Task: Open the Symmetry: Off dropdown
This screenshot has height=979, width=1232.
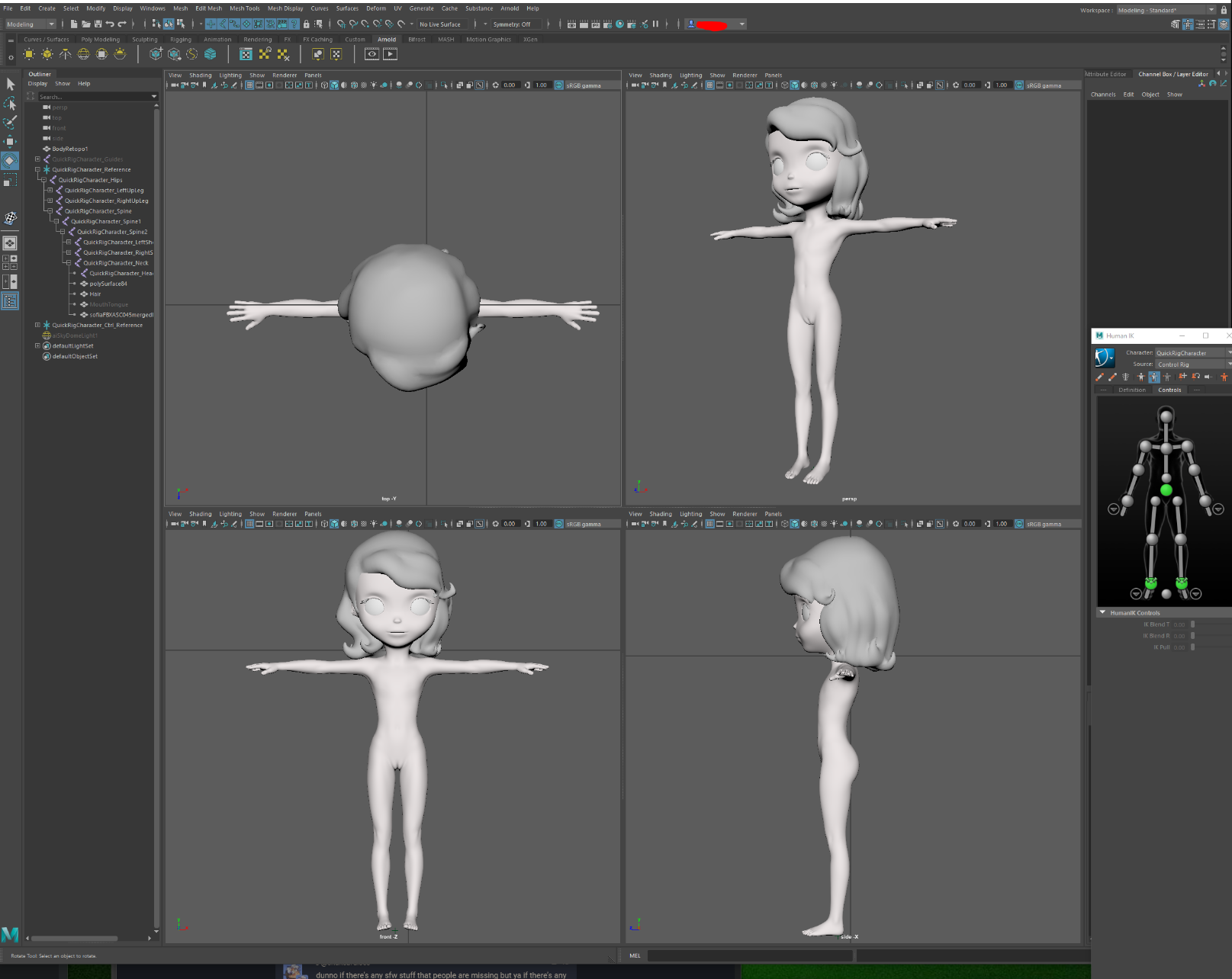Action: coord(516,24)
